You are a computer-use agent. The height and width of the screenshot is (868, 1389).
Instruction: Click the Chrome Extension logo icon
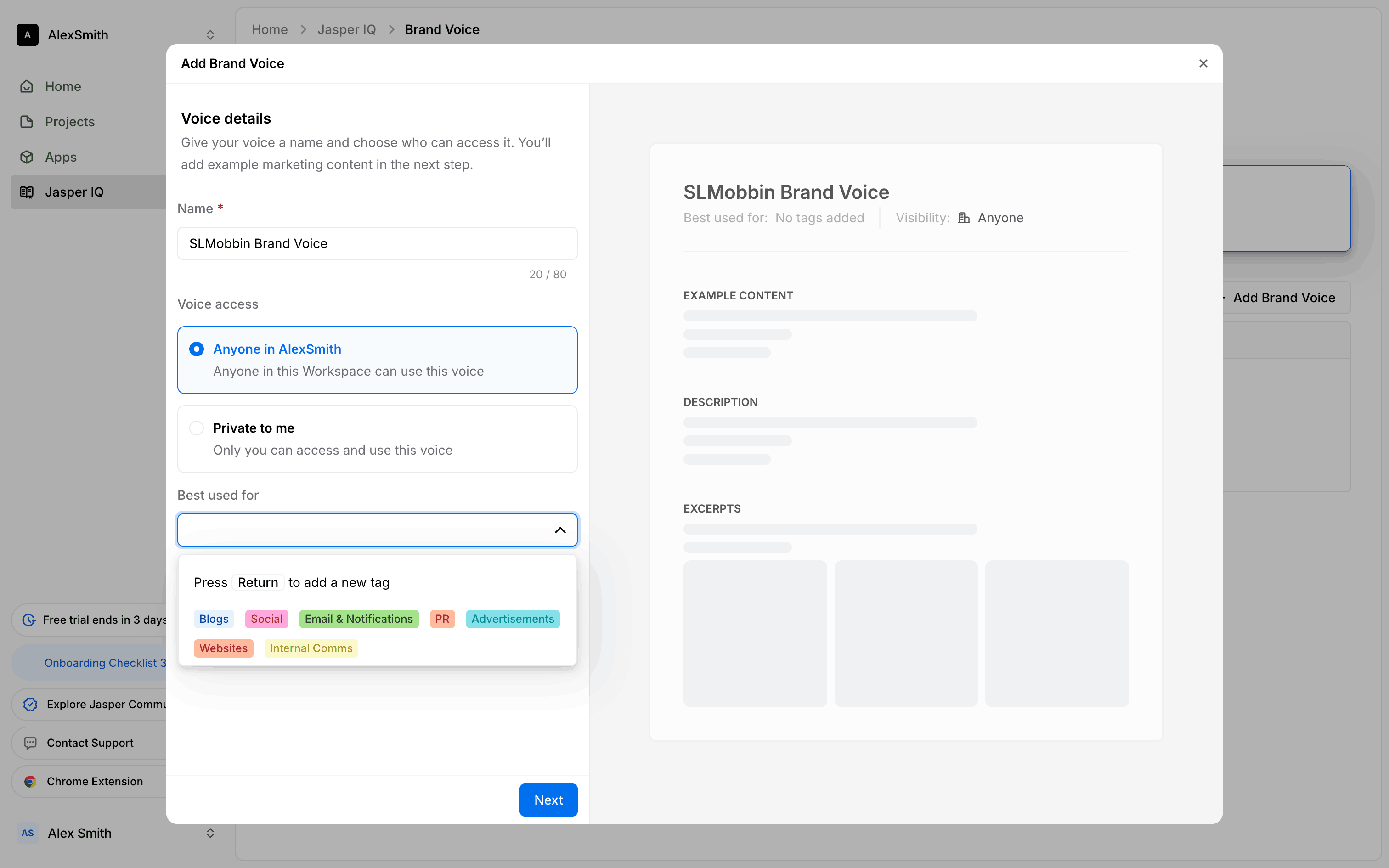tap(30, 781)
